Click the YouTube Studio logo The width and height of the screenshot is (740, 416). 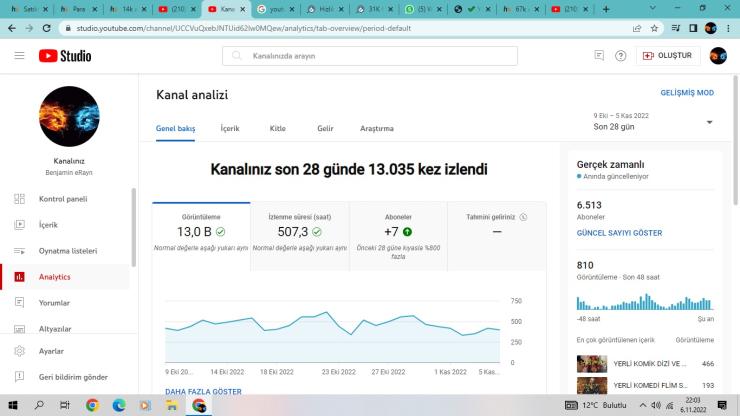(x=65, y=56)
